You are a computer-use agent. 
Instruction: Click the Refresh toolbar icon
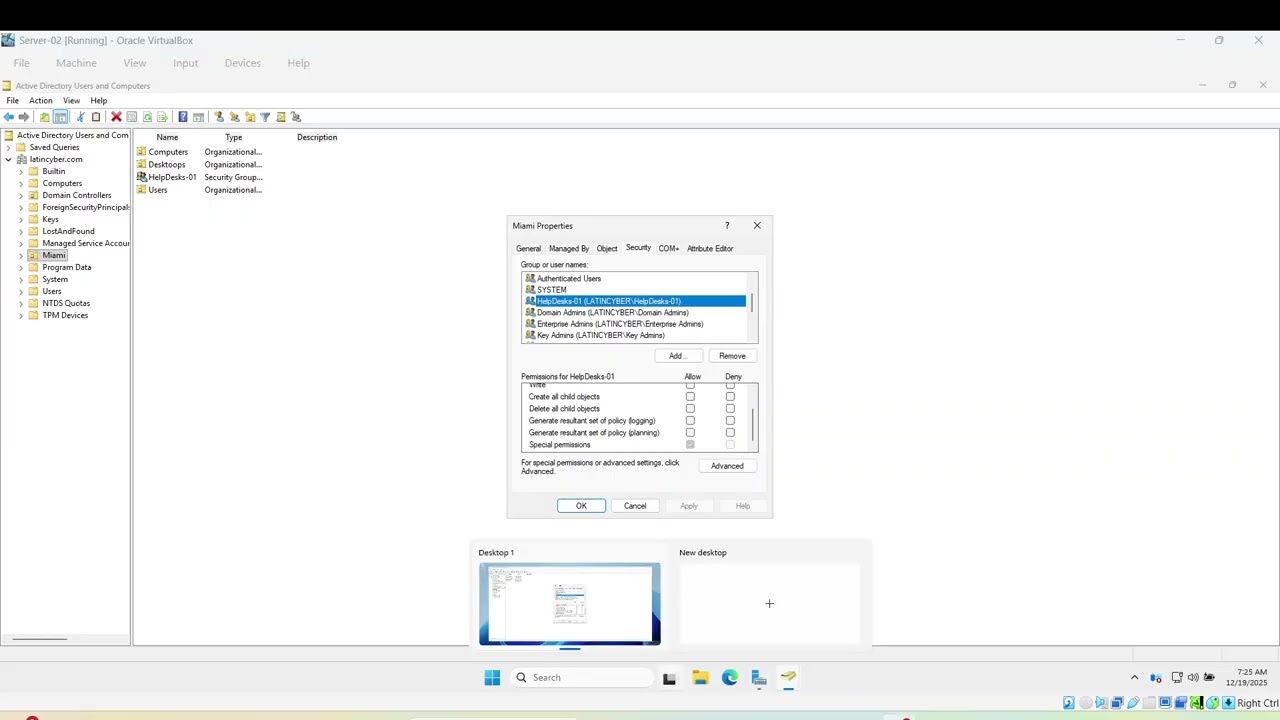(x=147, y=117)
